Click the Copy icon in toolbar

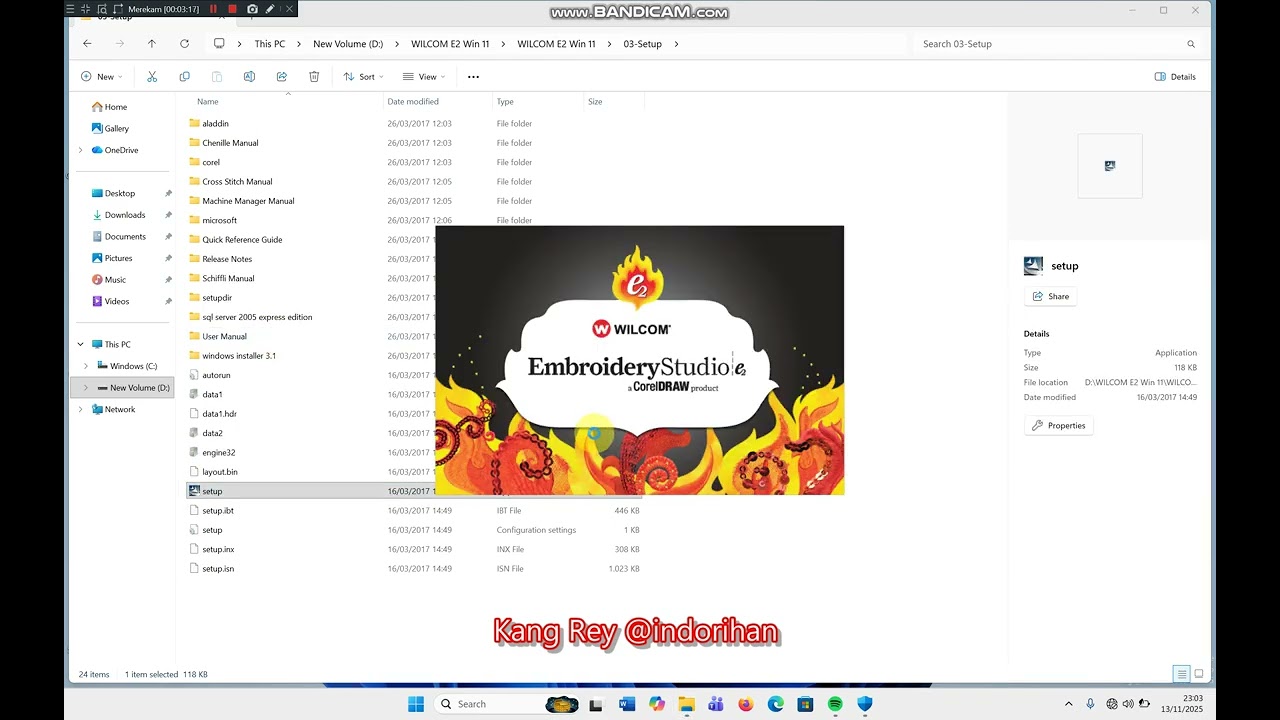coord(184,77)
